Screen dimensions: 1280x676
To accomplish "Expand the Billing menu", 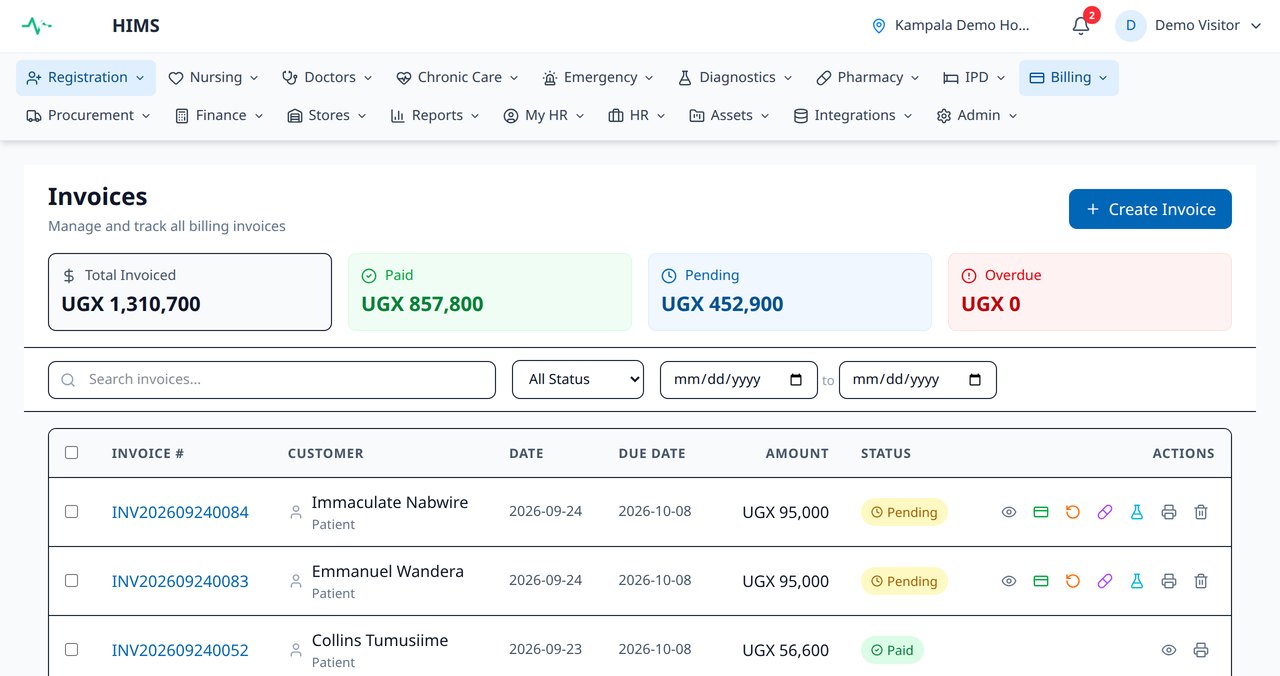I will coord(1069,78).
